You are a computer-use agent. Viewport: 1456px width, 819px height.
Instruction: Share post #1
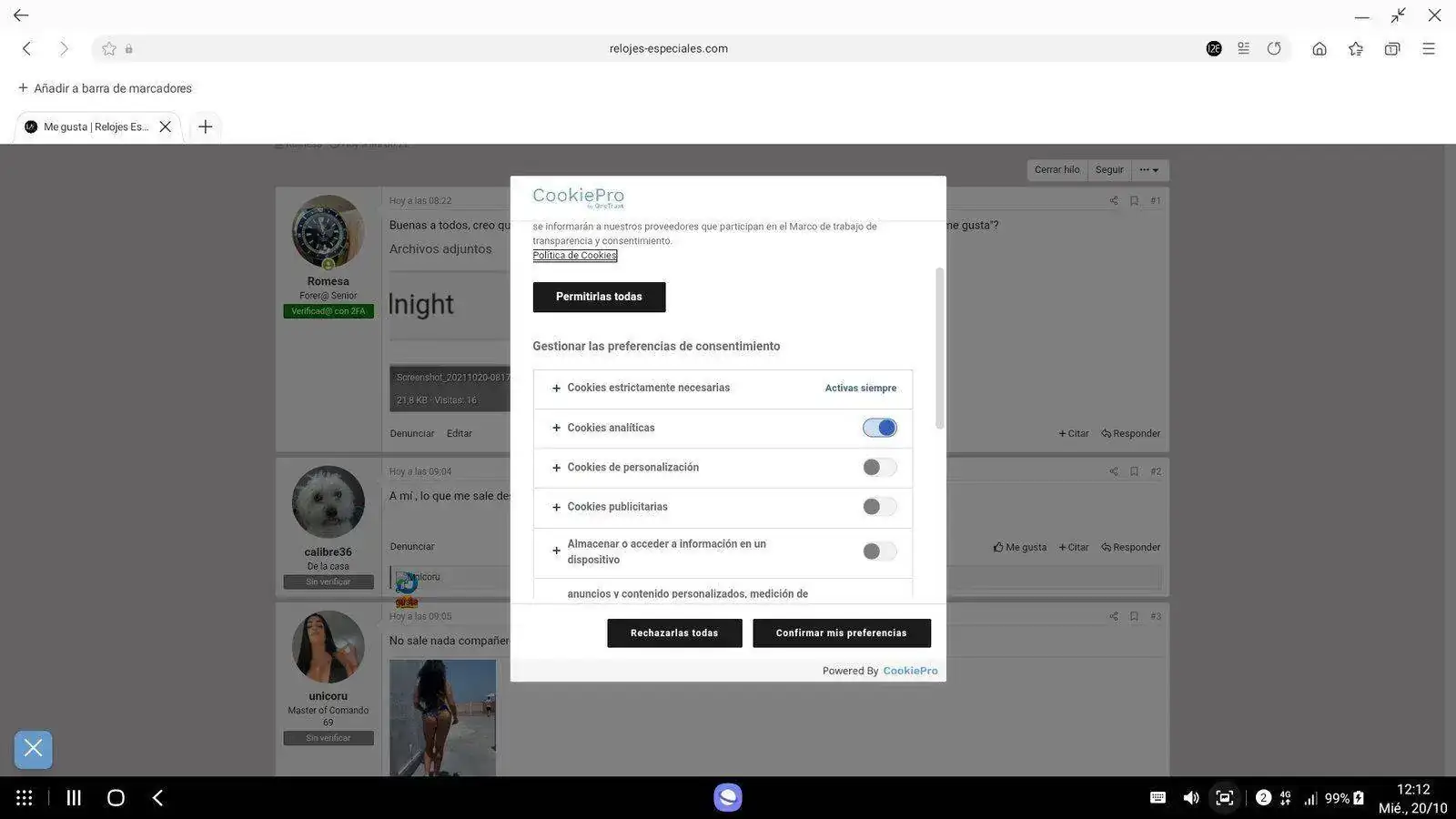[1114, 201]
